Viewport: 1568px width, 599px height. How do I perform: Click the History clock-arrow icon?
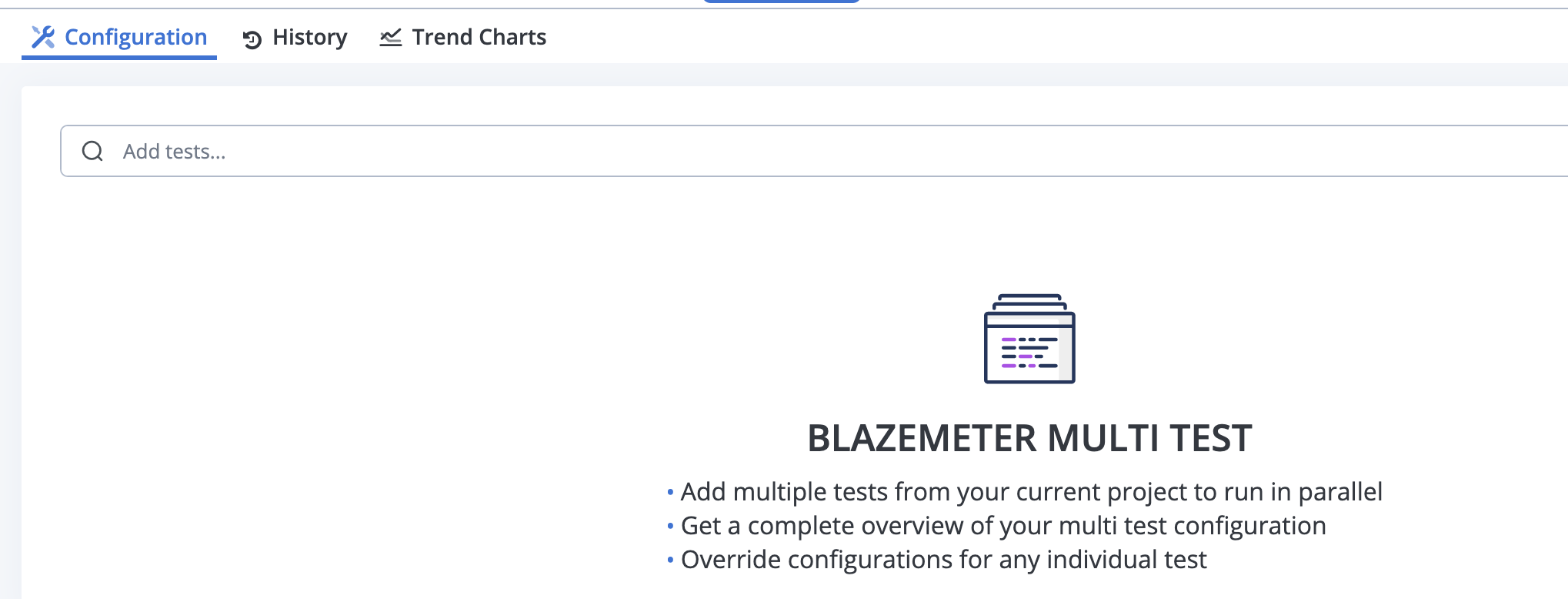[x=252, y=39]
